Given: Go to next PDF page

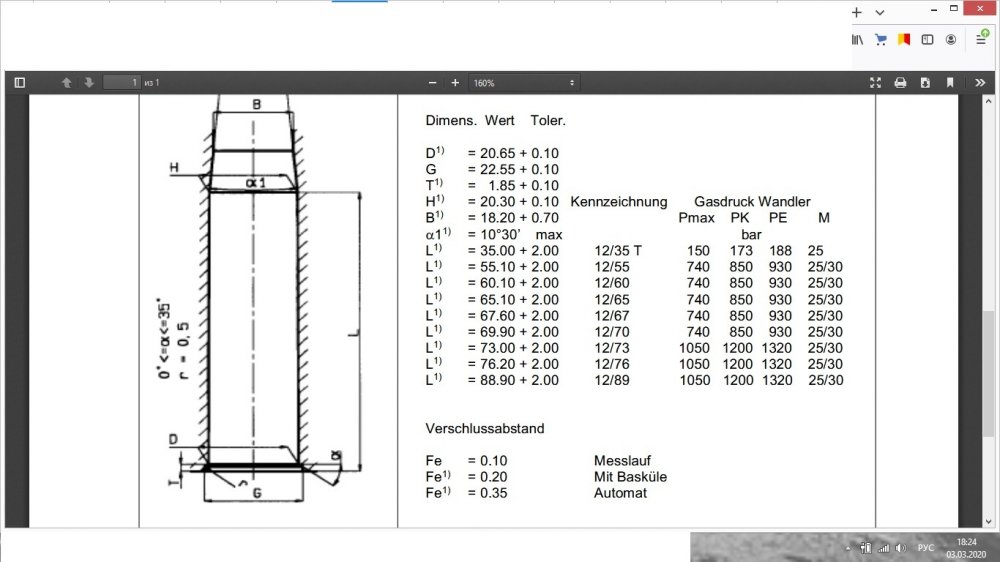Looking at the screenshot, I should point(88,82).
